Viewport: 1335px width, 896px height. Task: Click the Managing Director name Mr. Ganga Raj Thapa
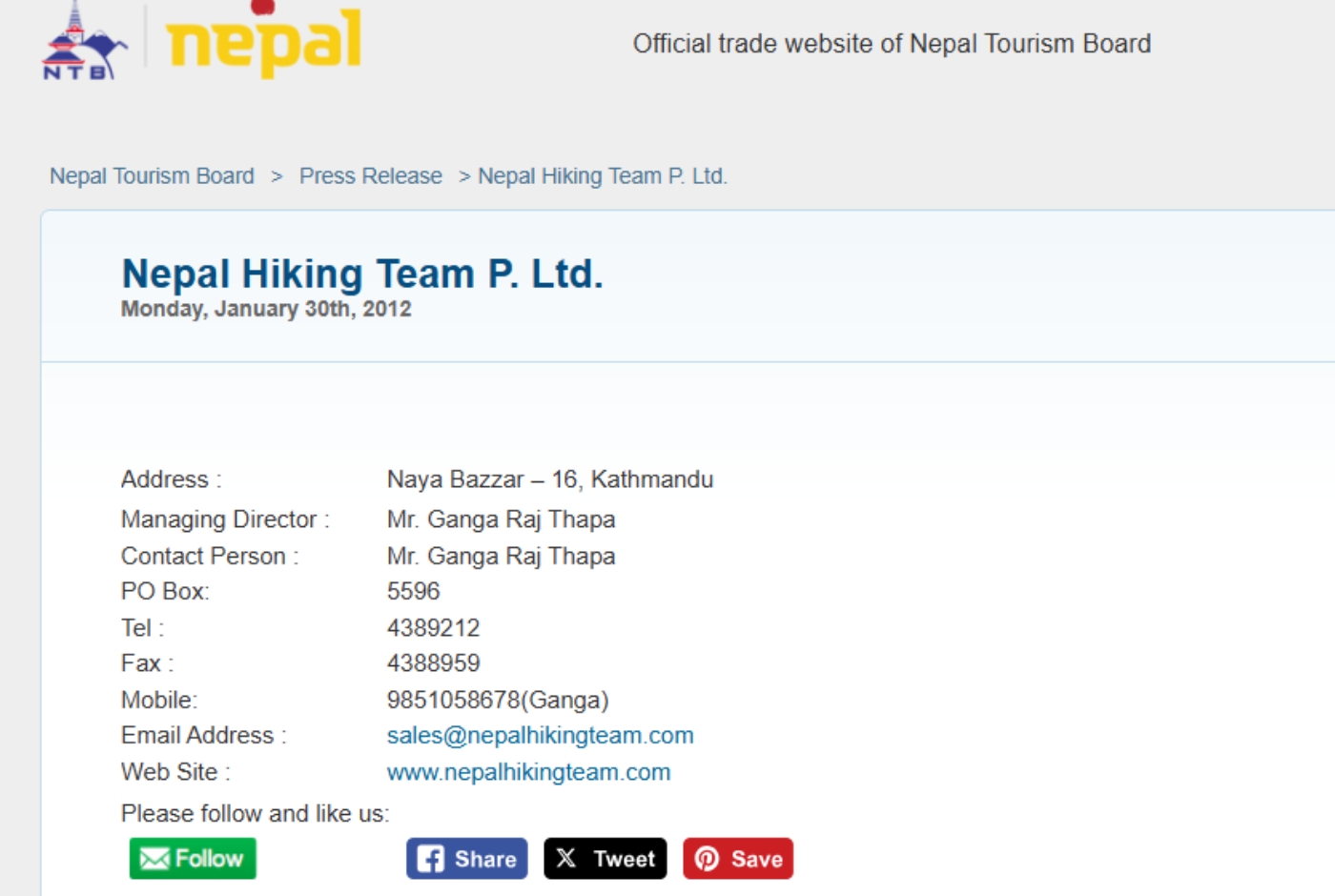pyautogui.click(x=501, y=519)
